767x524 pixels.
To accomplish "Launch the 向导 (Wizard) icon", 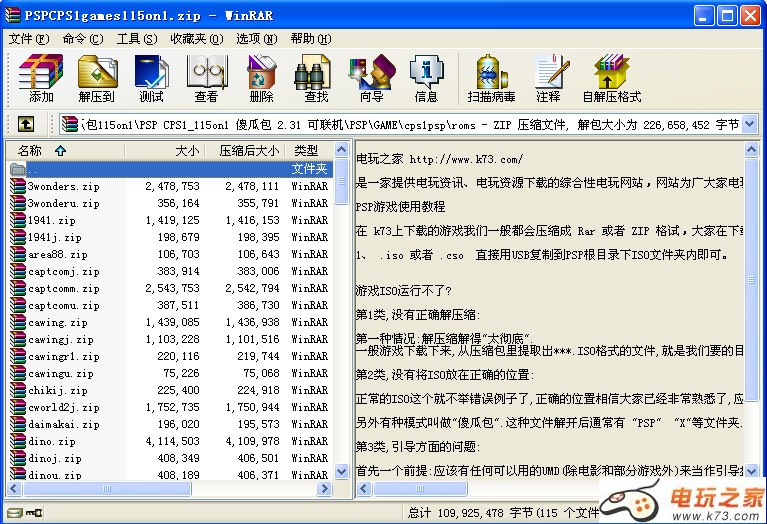I will [371, 78].
